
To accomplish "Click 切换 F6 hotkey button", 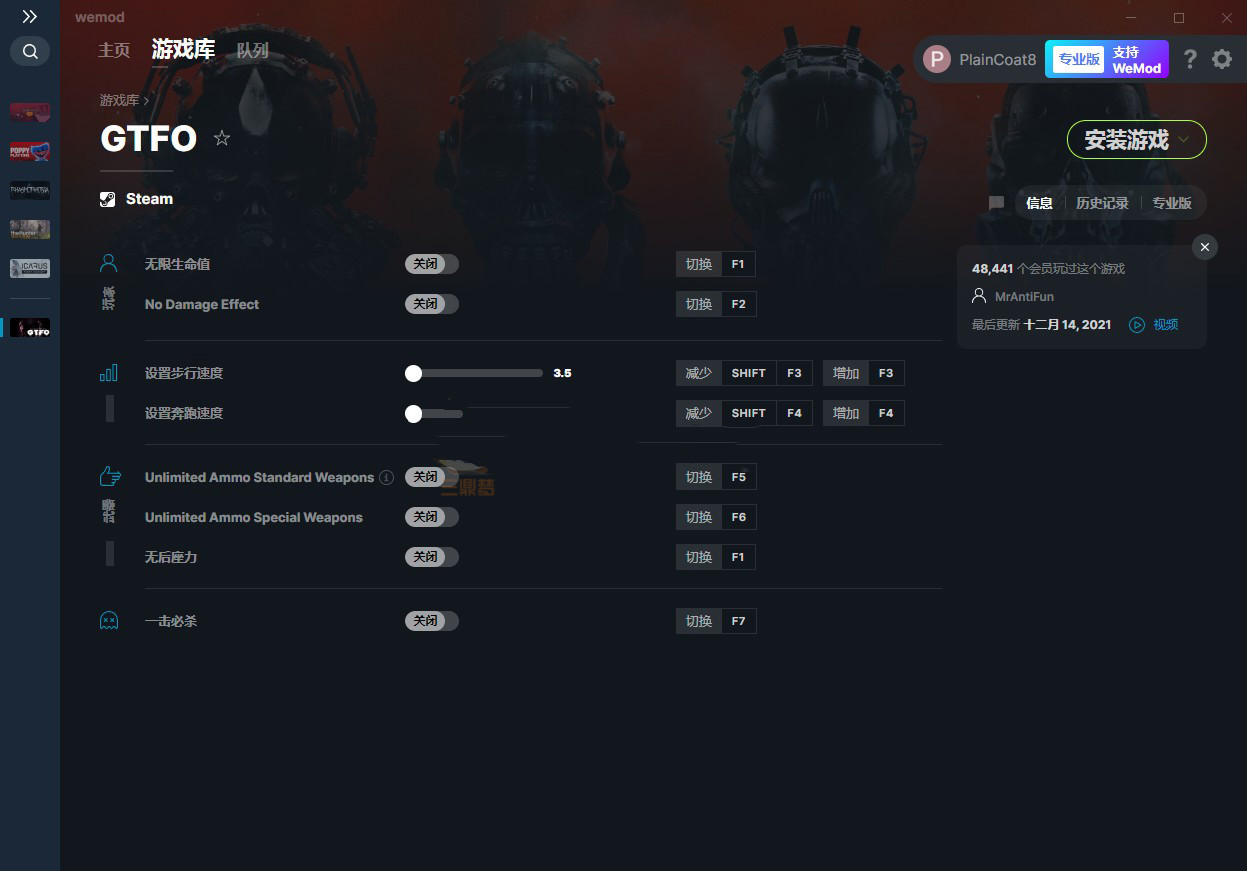I will [716, 517].
